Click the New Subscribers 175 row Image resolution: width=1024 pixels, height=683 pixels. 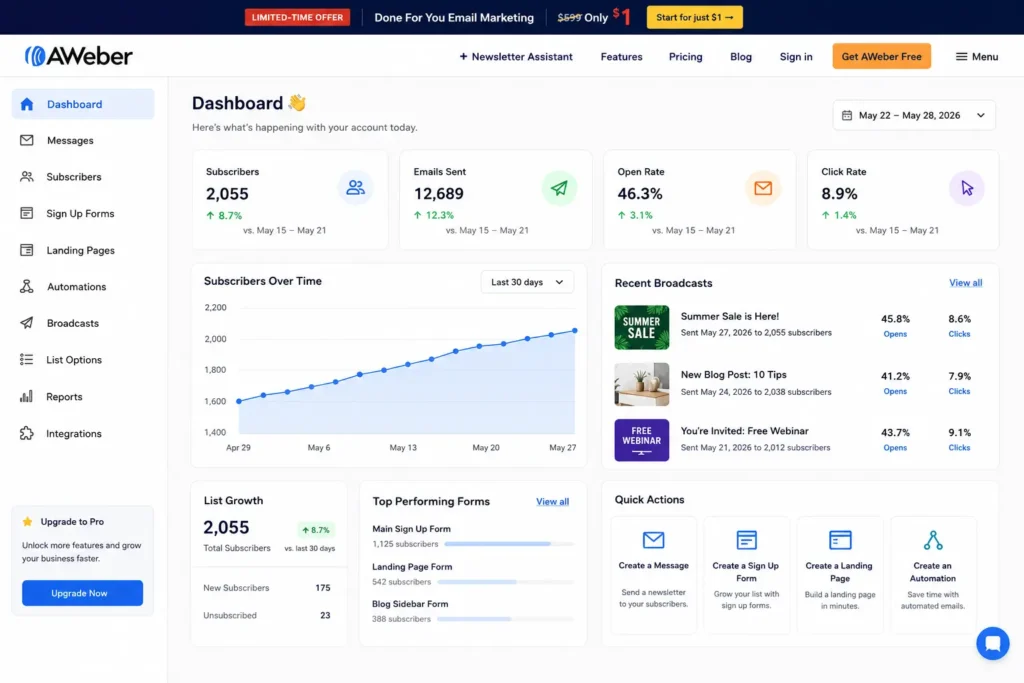click(x=267, y=588)
